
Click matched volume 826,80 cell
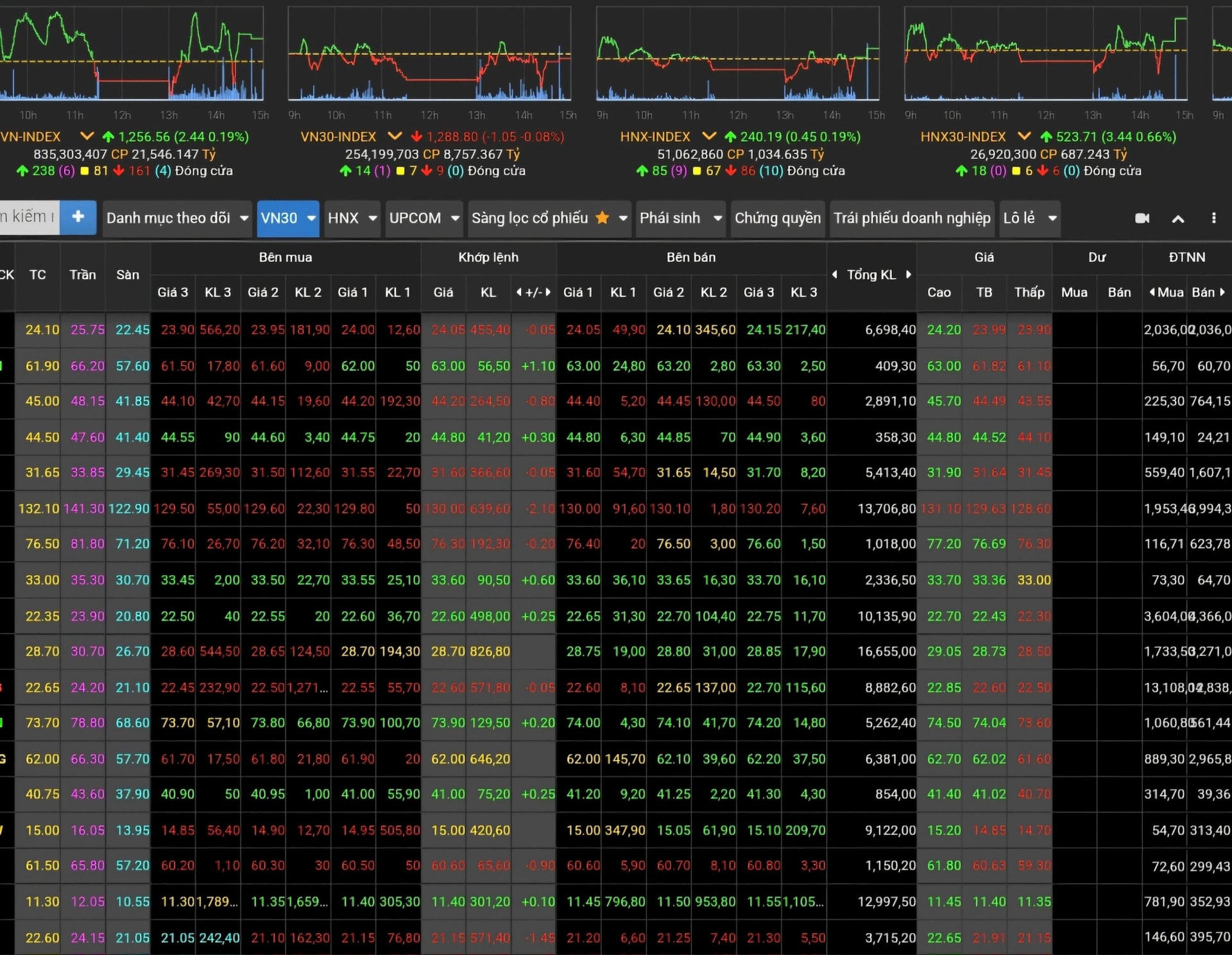coord(490,651)
